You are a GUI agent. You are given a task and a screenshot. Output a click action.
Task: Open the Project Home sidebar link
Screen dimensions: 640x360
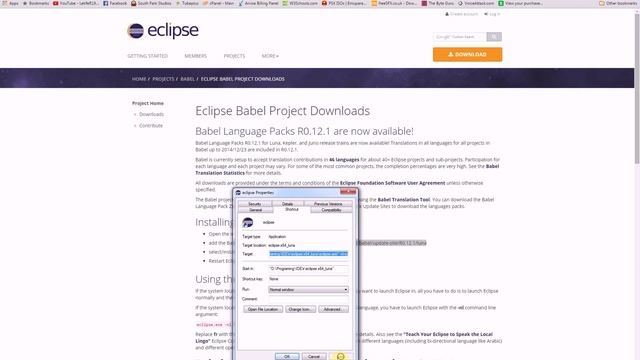point(148,103)
